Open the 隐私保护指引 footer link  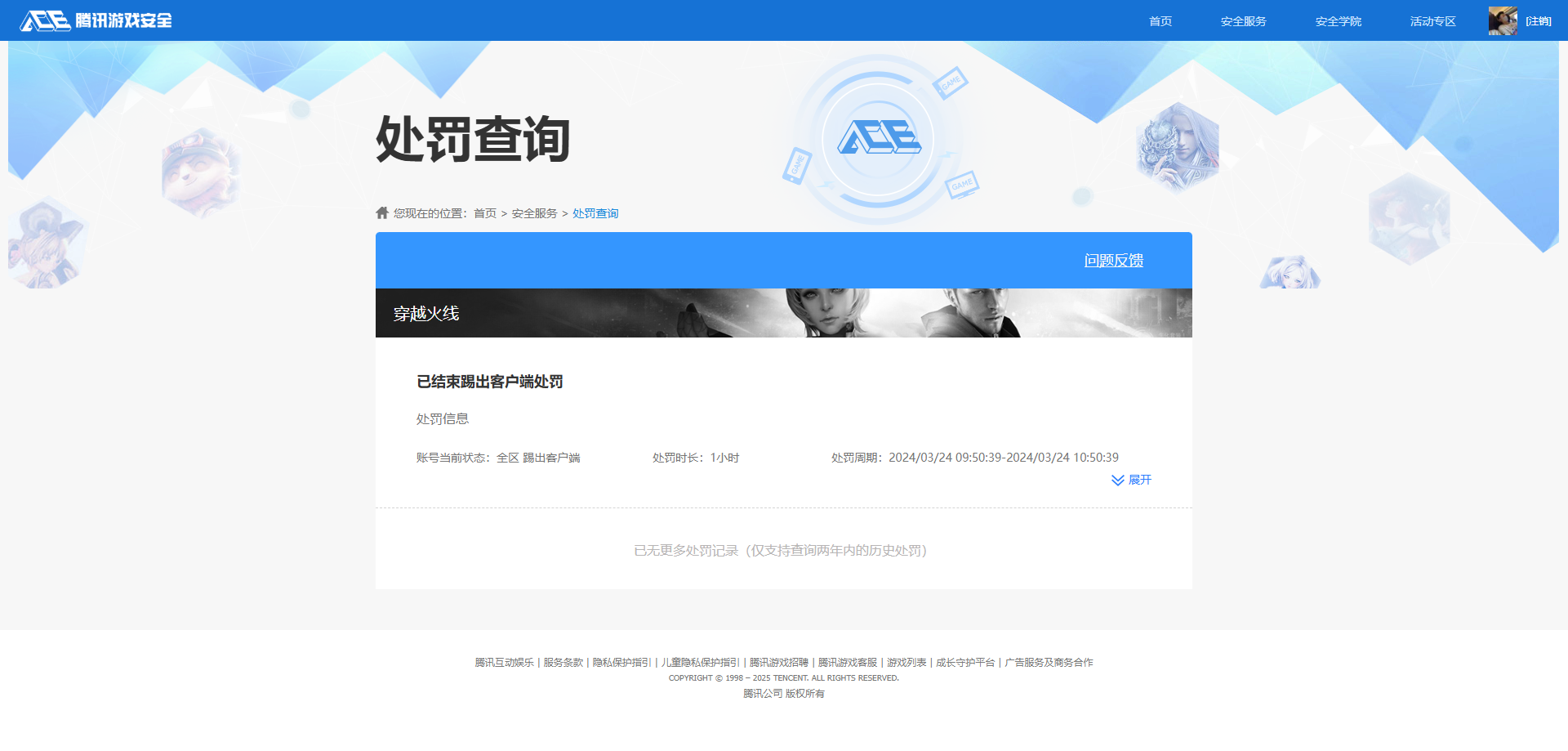[622, 662]
